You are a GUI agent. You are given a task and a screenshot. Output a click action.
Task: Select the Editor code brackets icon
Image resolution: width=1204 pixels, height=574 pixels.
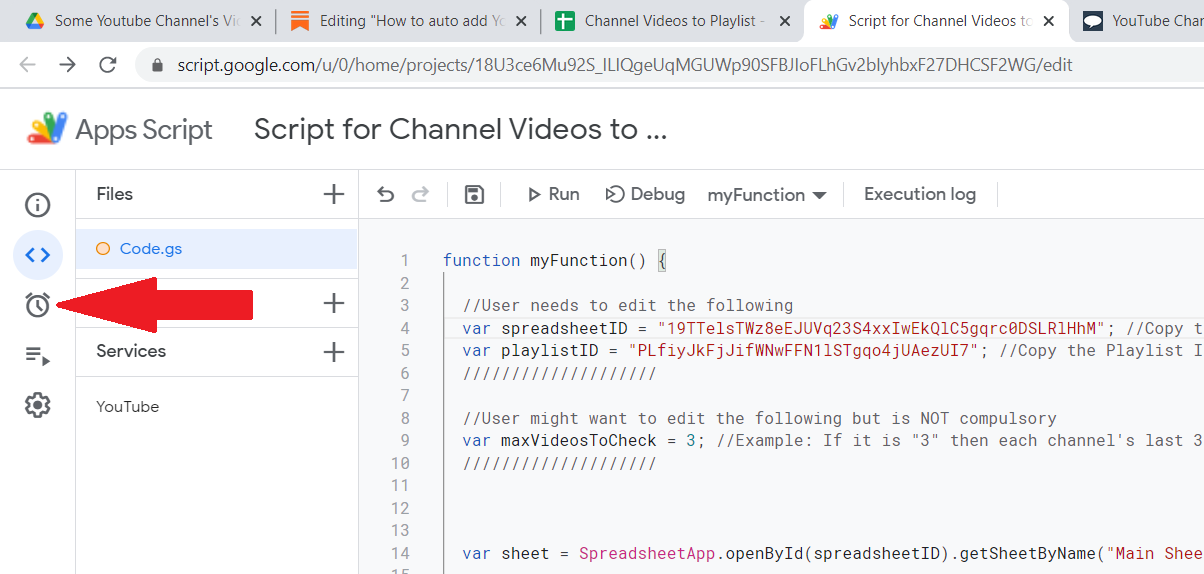(38, 255)
